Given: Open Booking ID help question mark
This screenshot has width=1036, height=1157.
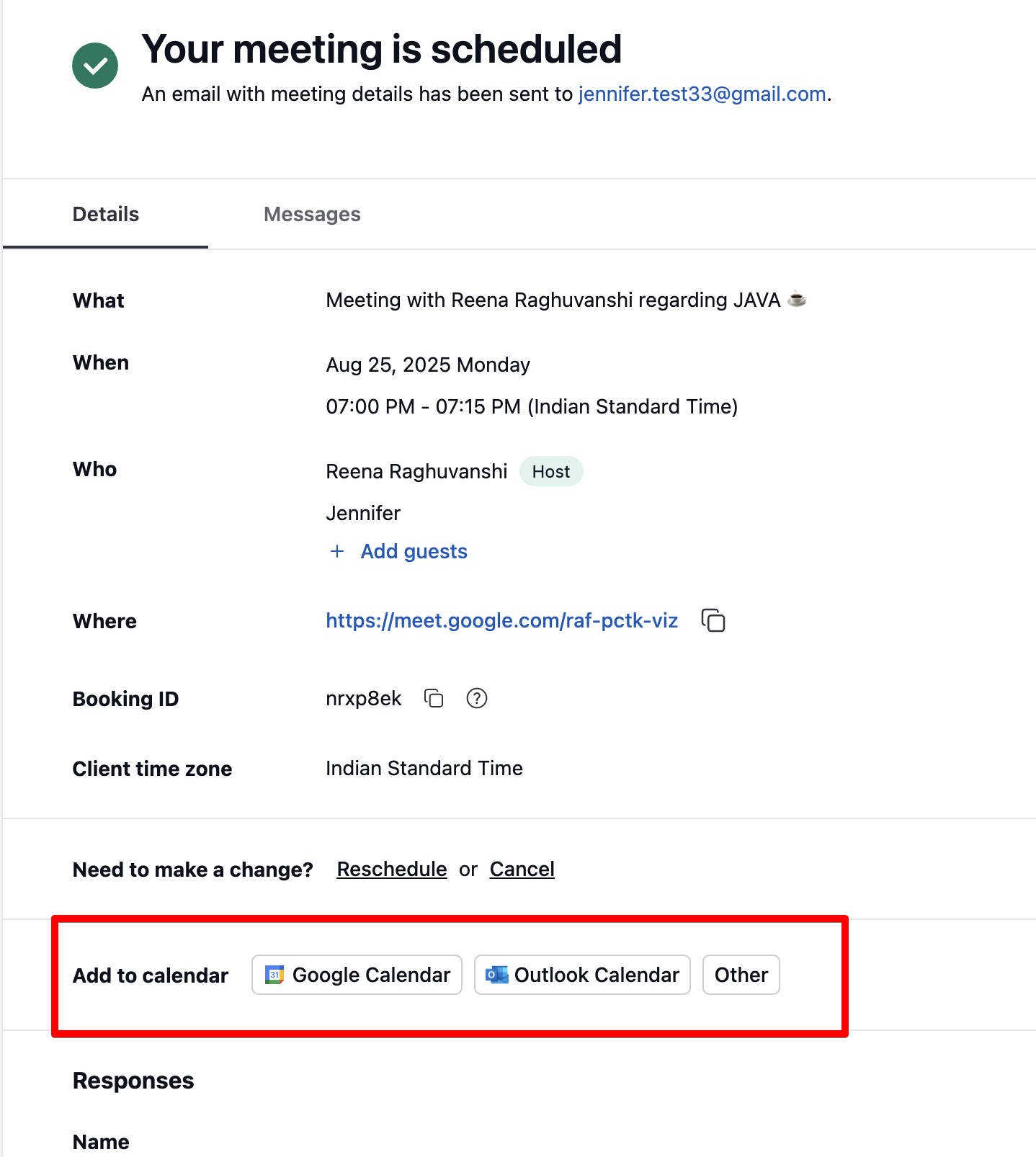Looking at the screenshot, I should coord(477,698).
